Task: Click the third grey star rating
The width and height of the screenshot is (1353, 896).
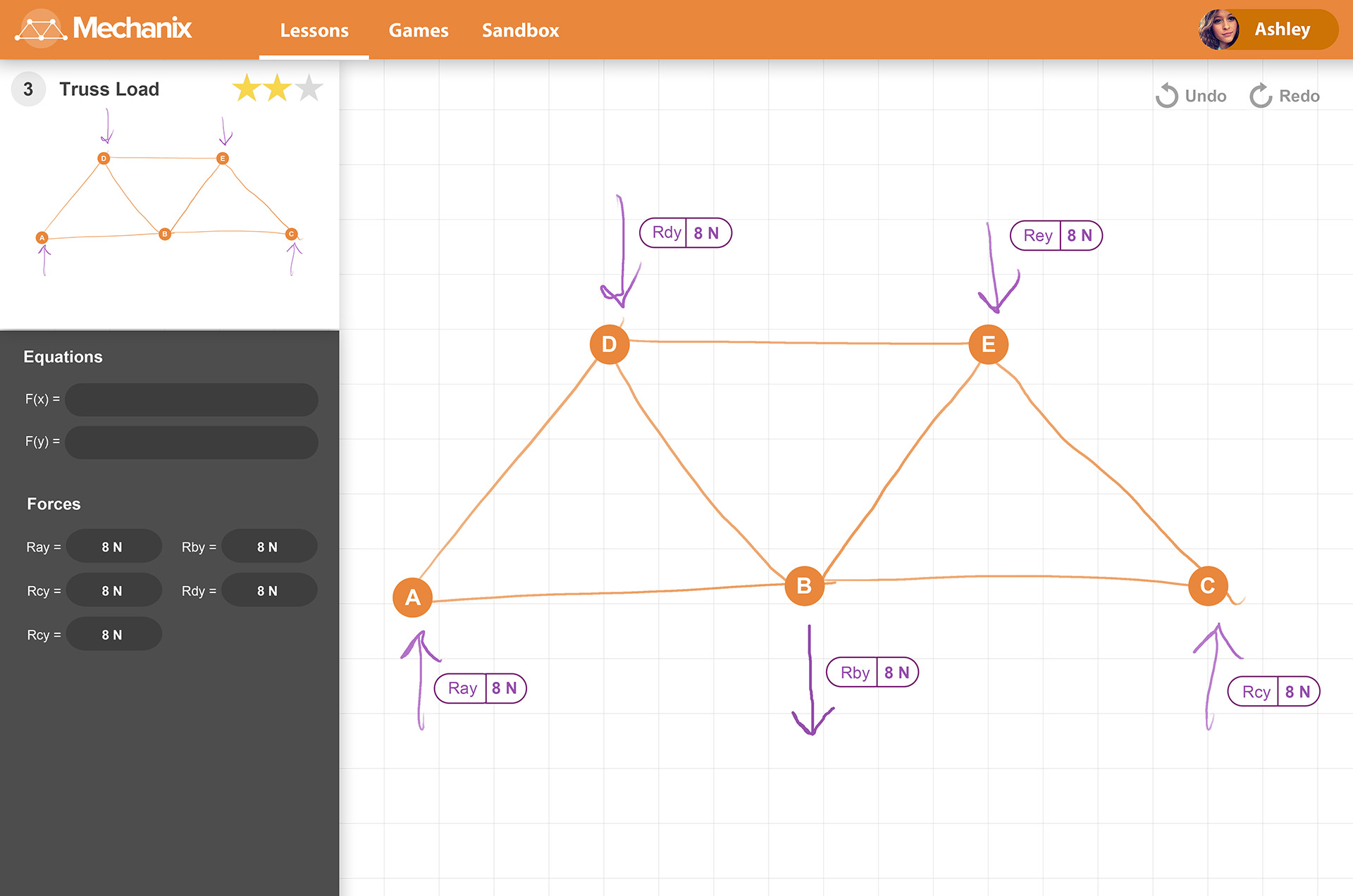Action: (x=309, y=88)
